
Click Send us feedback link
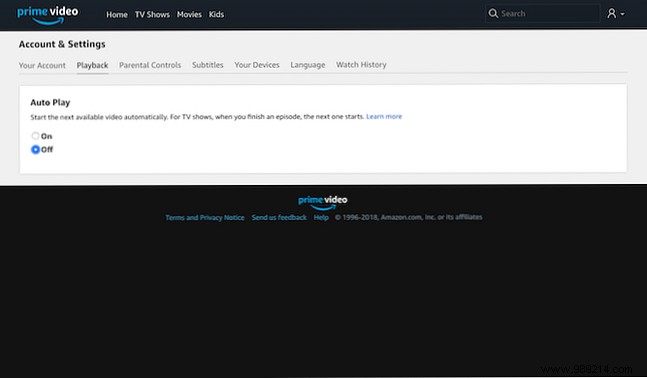pos(279,217)
